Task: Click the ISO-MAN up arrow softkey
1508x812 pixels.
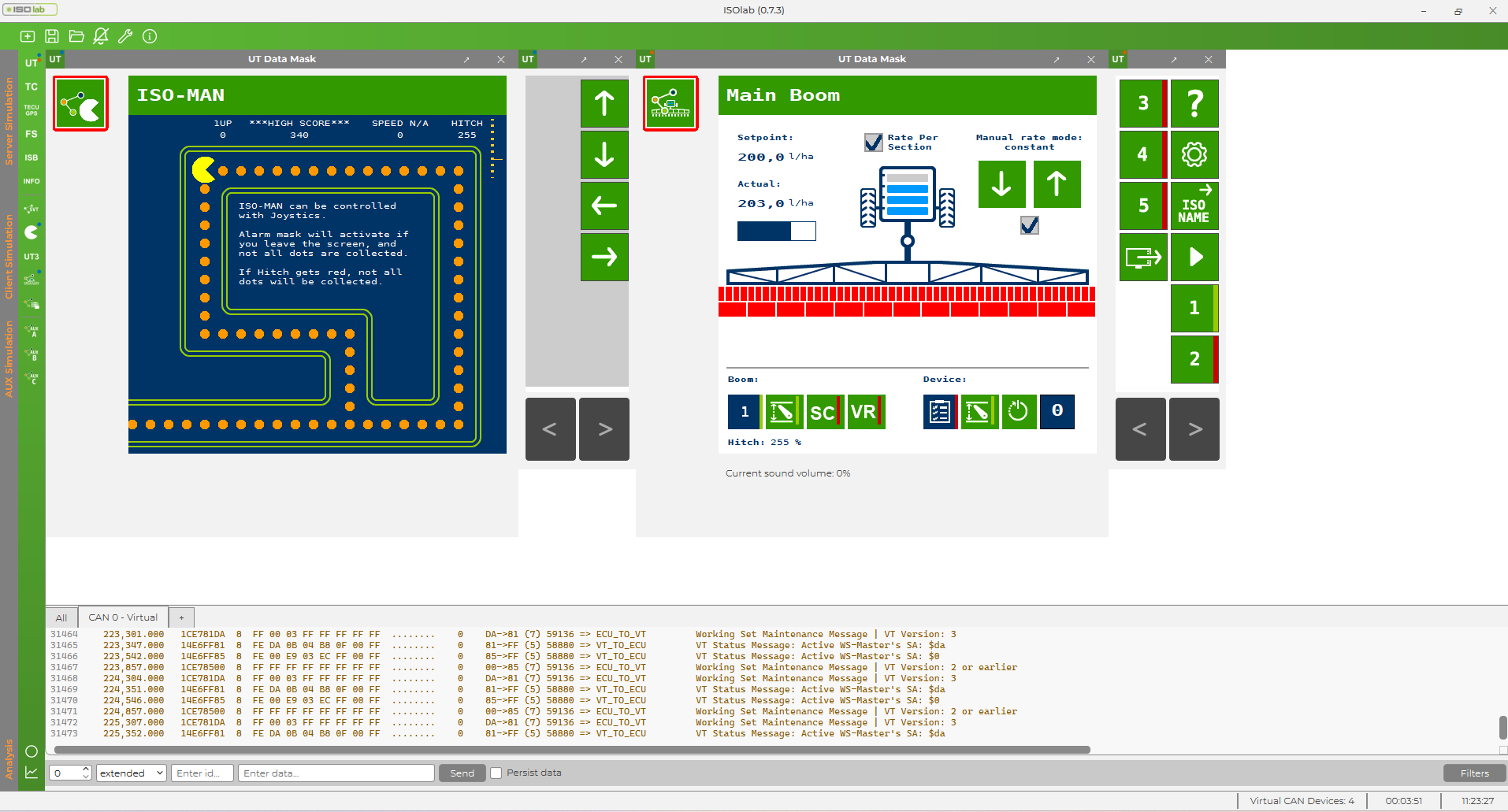Action: [x=604, y=103]
